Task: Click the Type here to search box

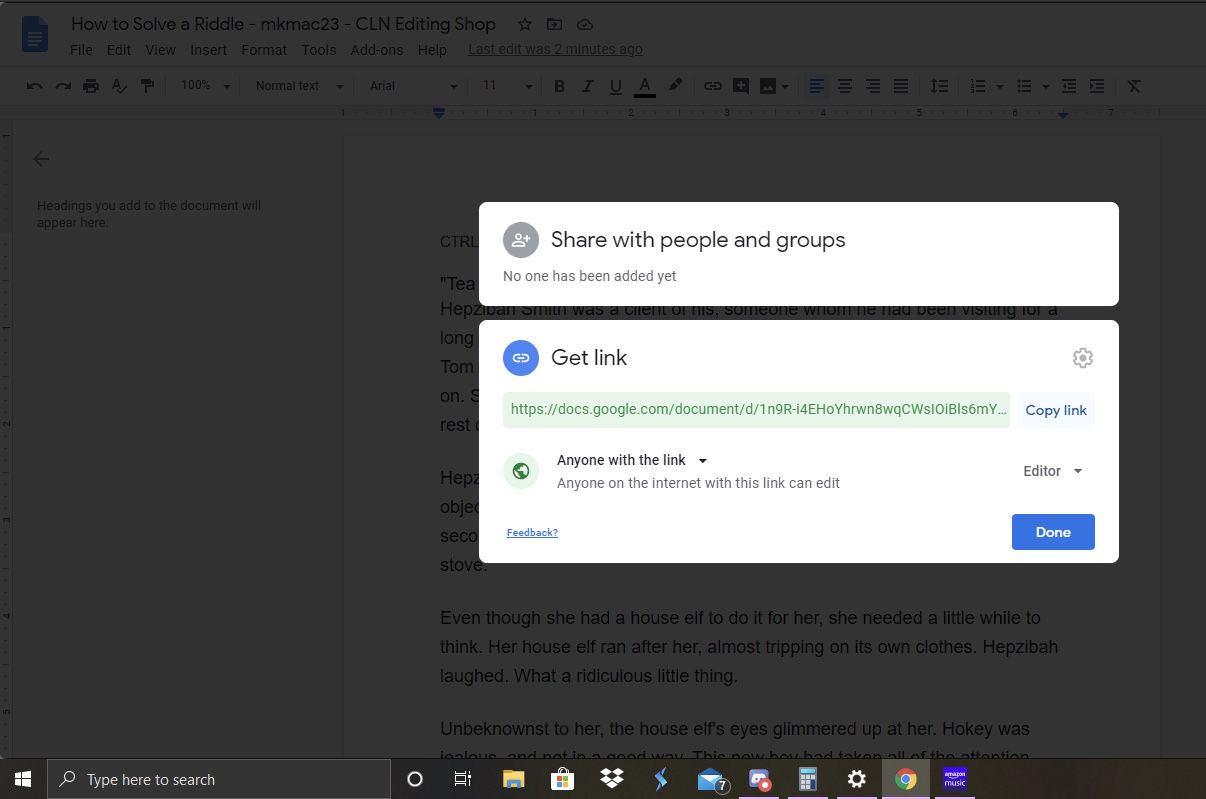Action: click(x=218, y=779)
